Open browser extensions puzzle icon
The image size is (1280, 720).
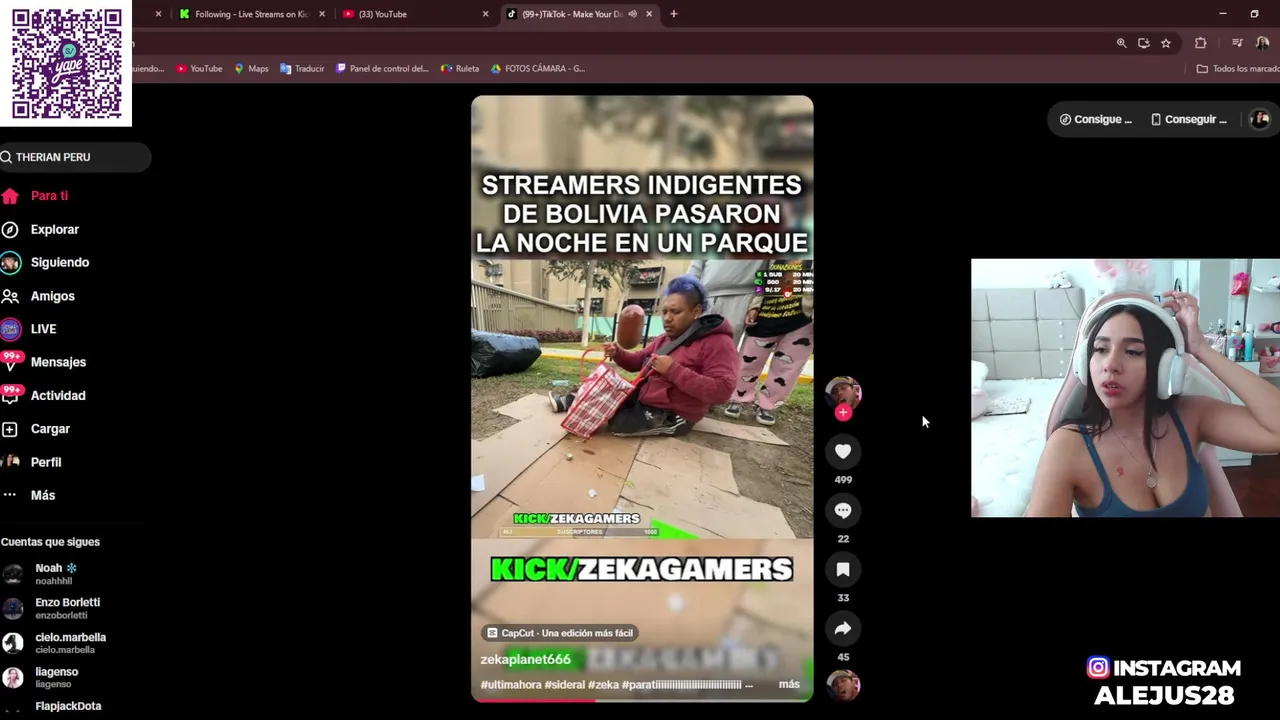point(1200,43)
